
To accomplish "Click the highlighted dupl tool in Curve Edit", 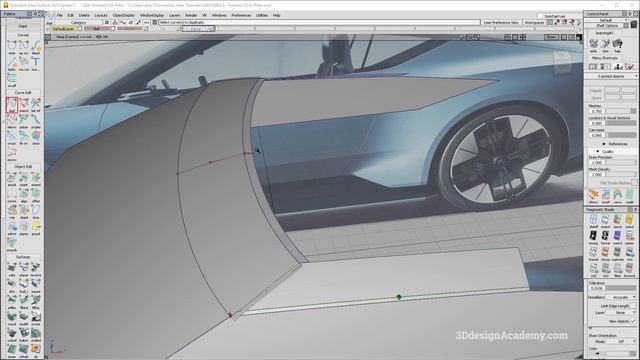I will pyautogui.click(x=11, y=105).
